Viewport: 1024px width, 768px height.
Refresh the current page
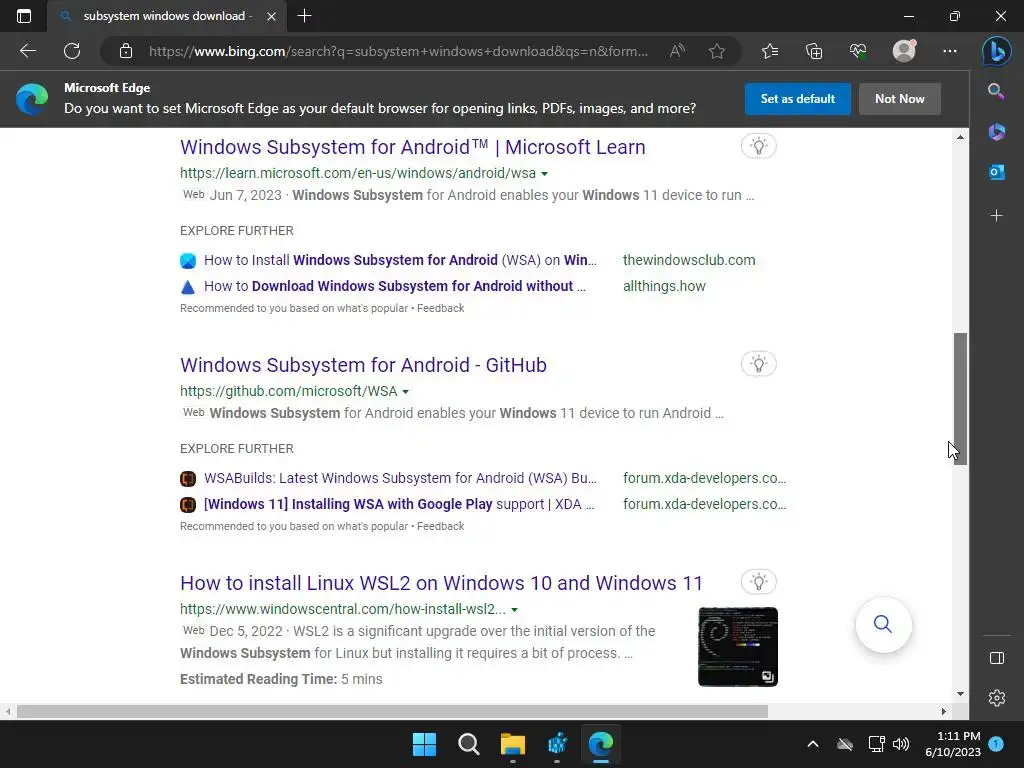72,51
